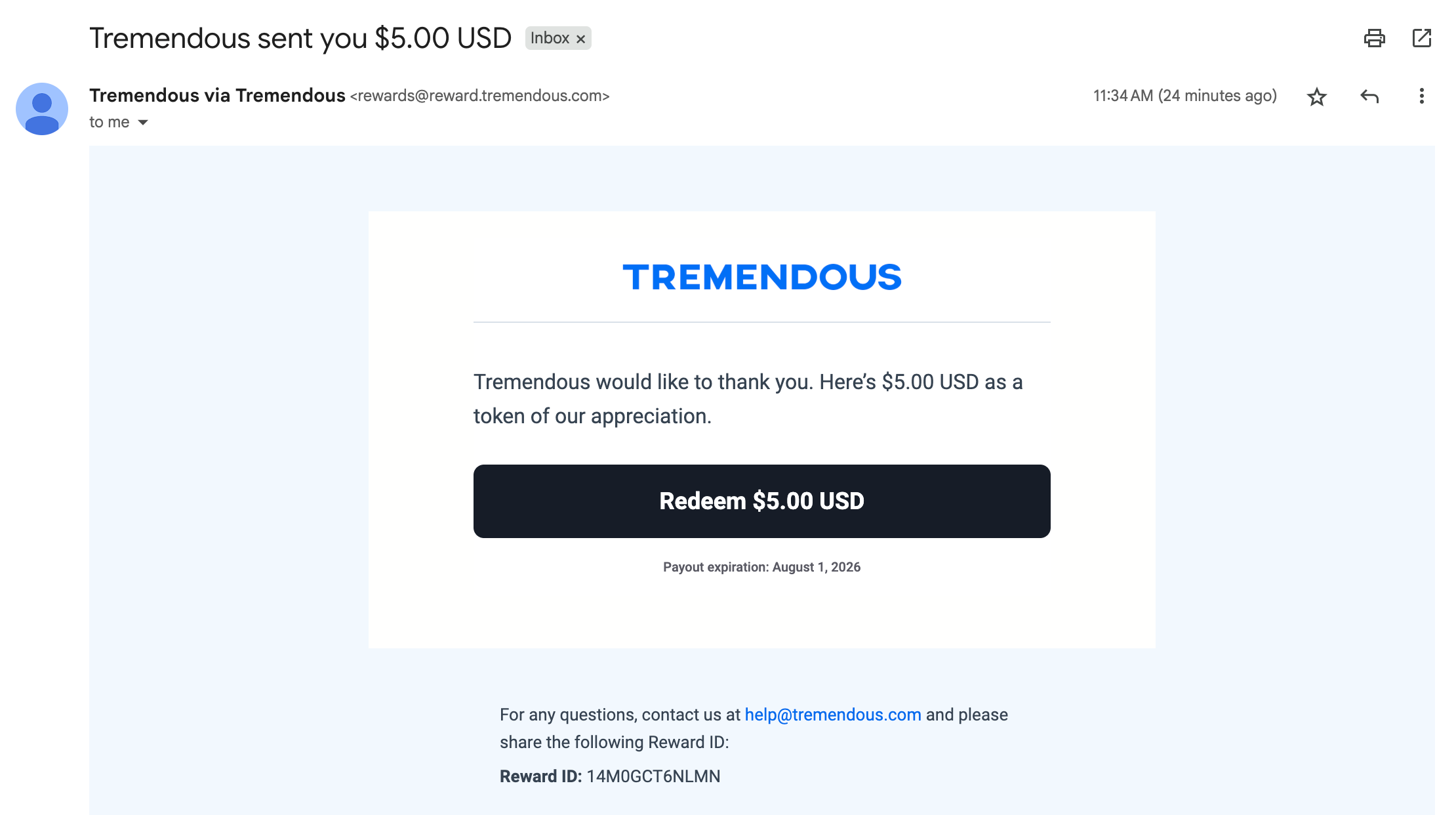Click the rewards@reward.tremendous.com sender address
This screenshot has height=815, width=1456.
479,96
